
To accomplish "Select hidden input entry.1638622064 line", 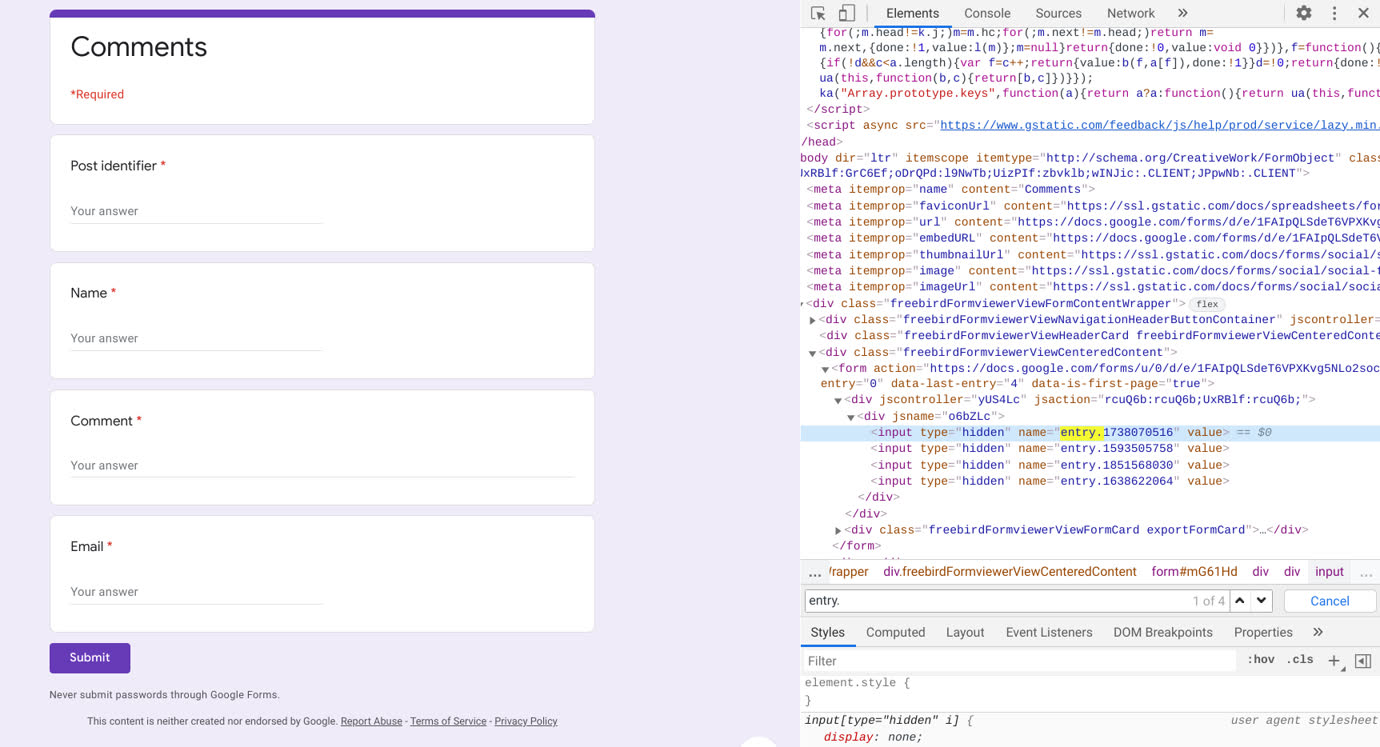I will pos(1049,481).
